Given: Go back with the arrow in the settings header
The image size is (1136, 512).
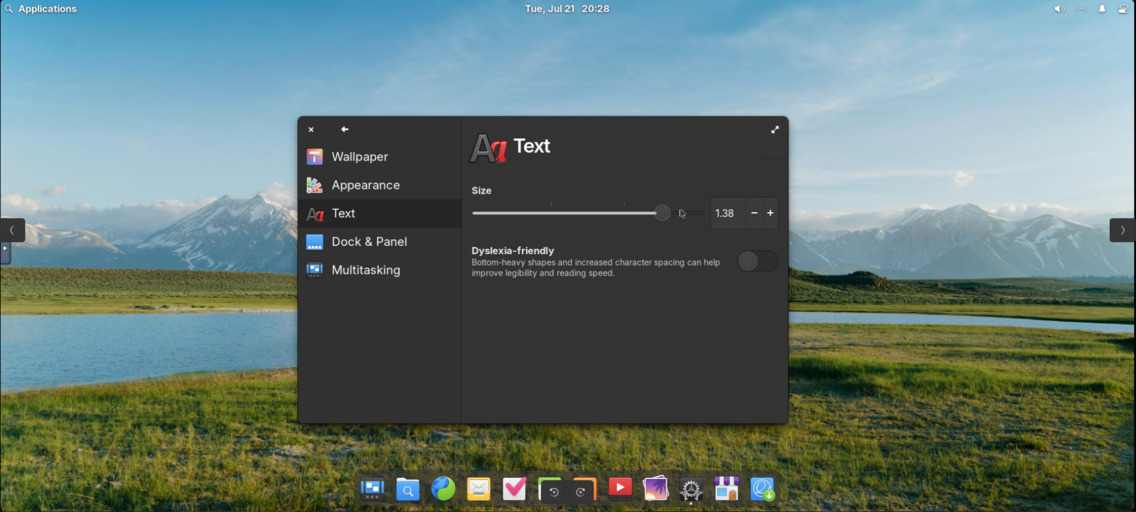Looking at the screenshot, I should pos(345,129).
